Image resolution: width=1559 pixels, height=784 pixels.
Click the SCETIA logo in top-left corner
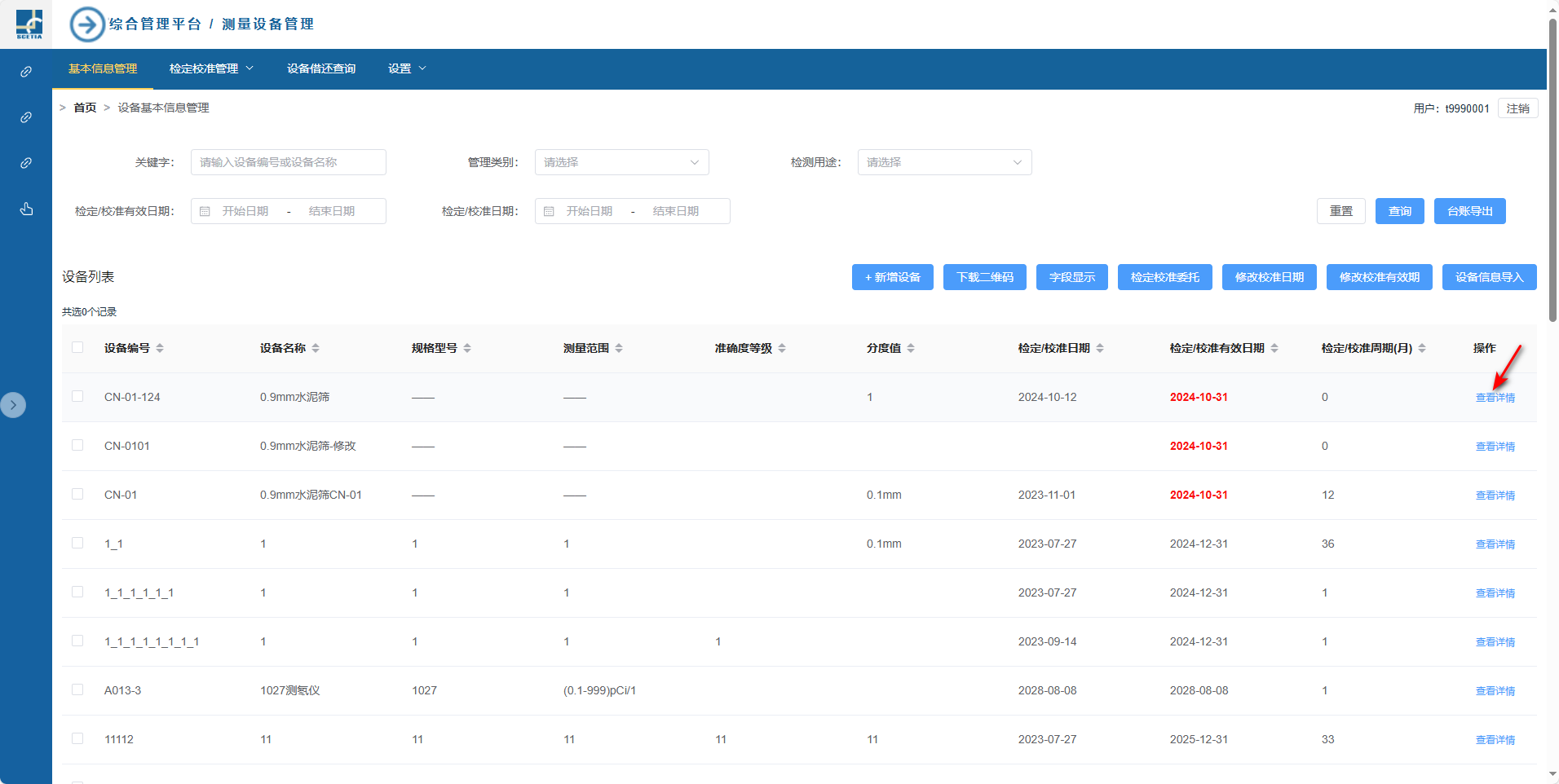coord(29,24)
